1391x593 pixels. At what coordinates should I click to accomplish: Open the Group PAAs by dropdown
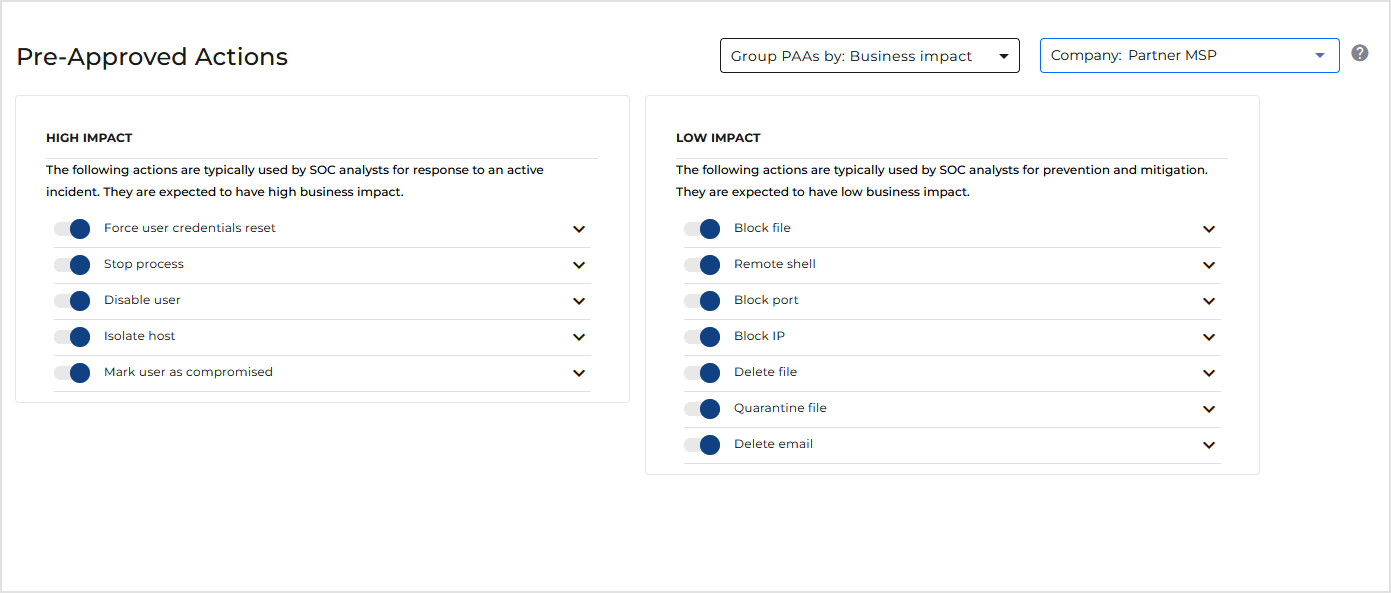tap(869, 55)
